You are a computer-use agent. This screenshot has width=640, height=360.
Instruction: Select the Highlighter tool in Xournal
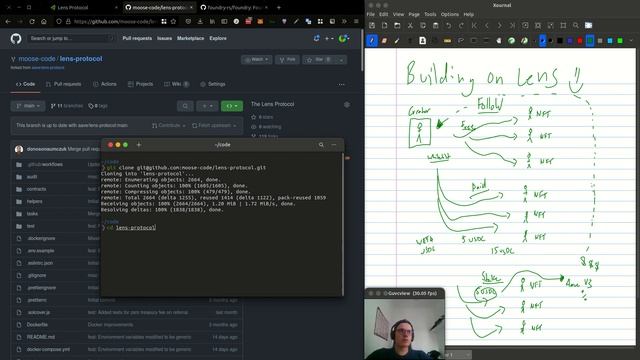click(x=397, y=40)
